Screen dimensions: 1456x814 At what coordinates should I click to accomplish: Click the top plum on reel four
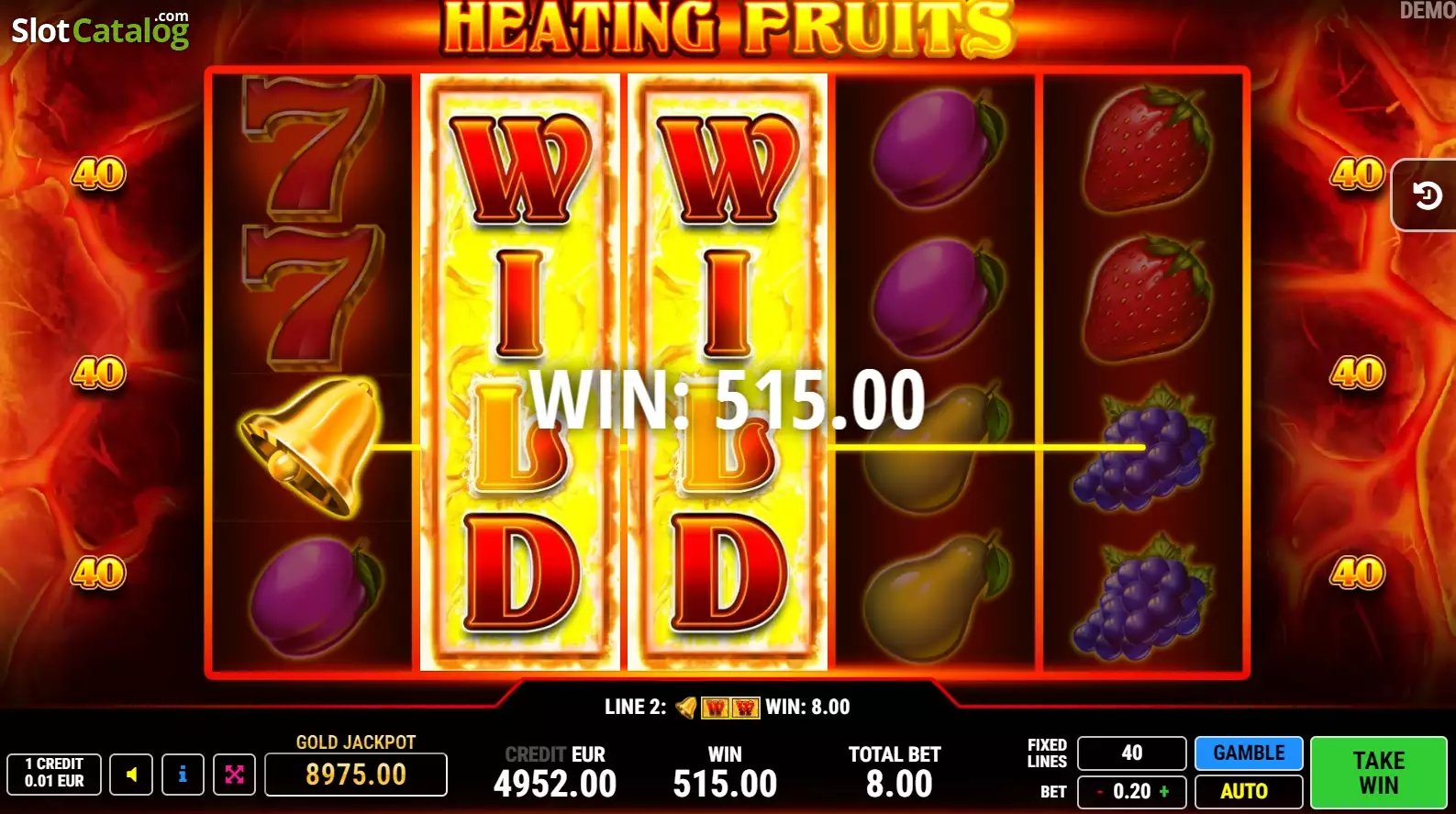tap(938, 147)
